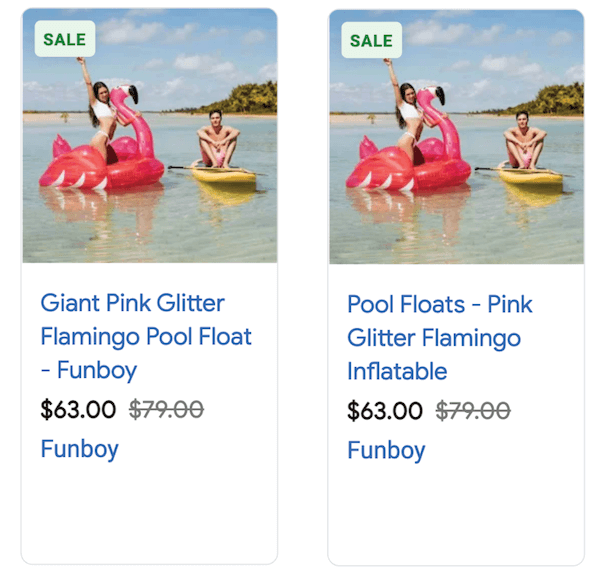
Task: Open Giant Pink Glitter Flamingo Pool Float image
Action: 150,136
